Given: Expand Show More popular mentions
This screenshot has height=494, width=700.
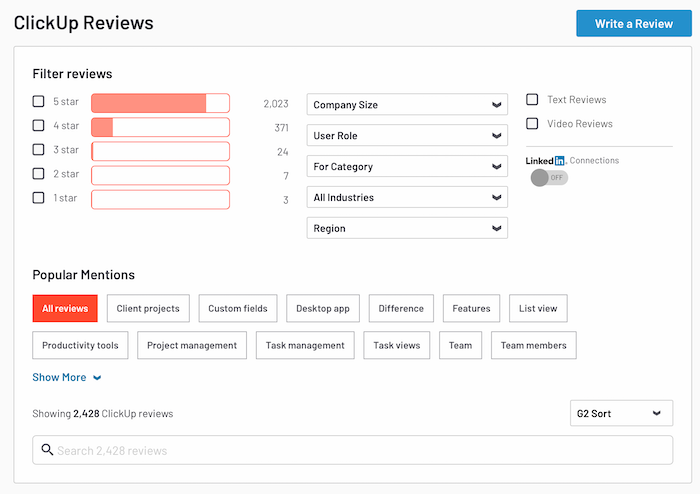Looking at the screenshot, I should [x=67, y=378].
